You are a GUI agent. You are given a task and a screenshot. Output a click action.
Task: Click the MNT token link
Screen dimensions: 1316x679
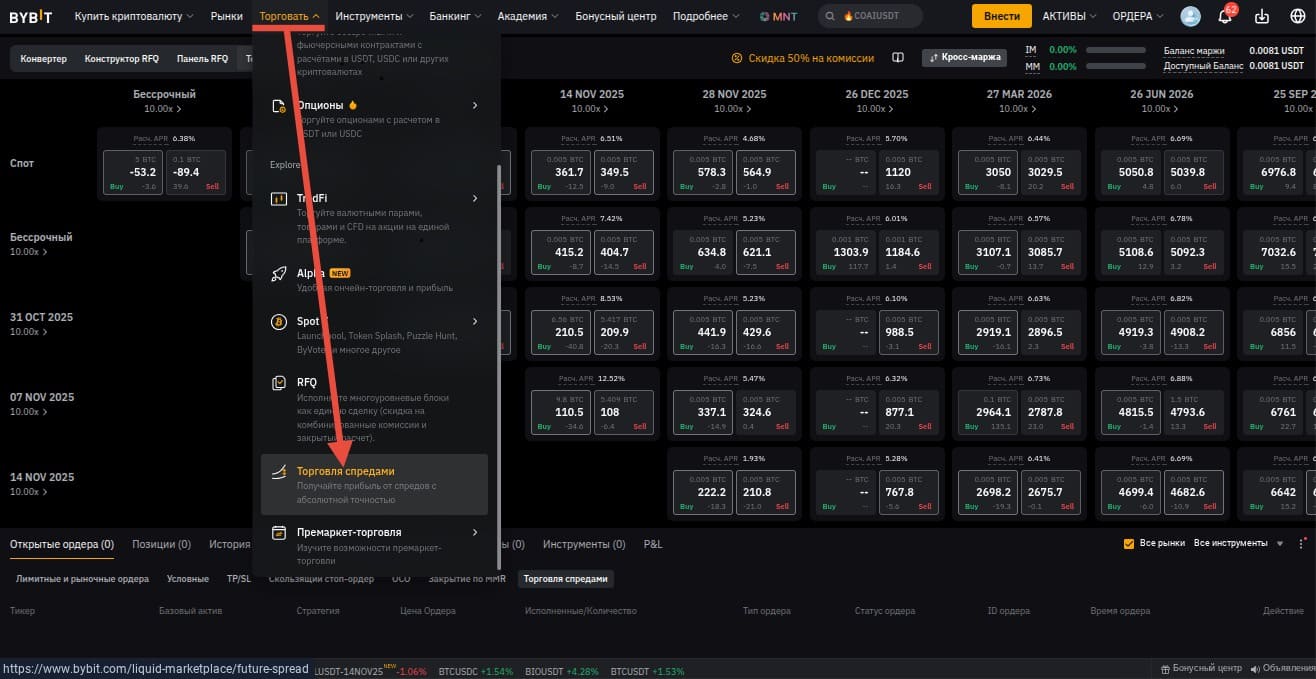780,16
